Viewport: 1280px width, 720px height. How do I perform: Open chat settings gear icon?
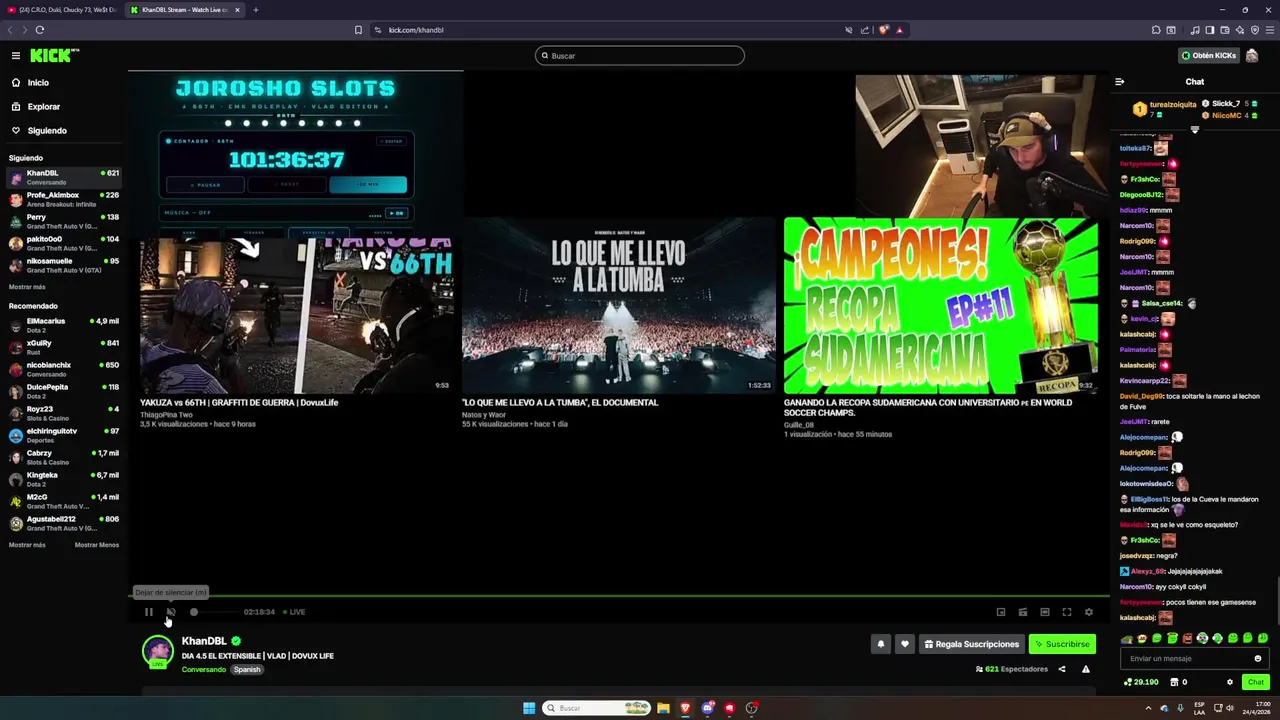pyautogui.click(x=1230, y=682)
